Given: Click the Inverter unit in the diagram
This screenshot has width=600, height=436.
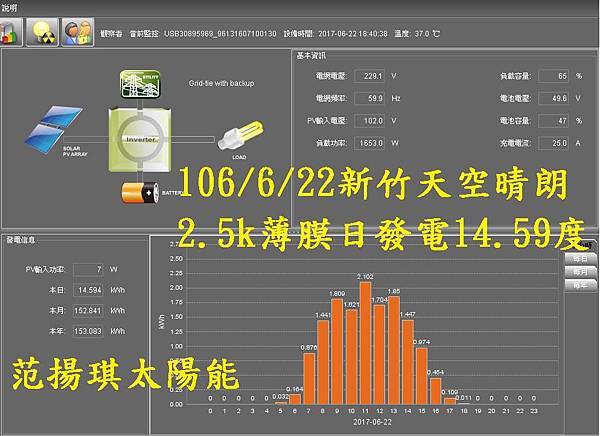Looking at the screenshot, I should (140, 140).
